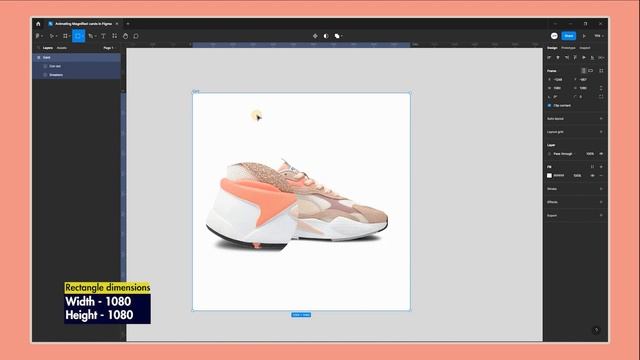Remove the white fill
Screen dimensions: 640x360
coord(601,176)
